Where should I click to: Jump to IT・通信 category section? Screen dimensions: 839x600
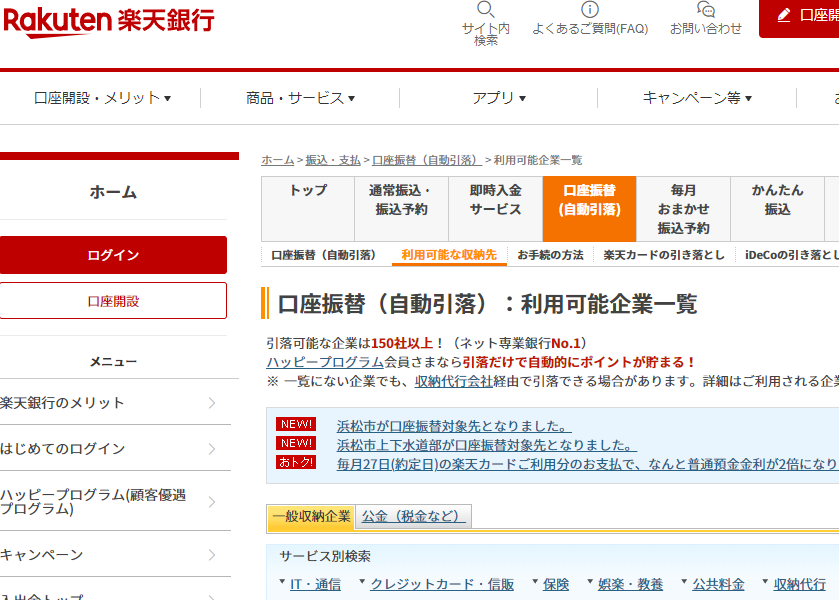pos(315,584)
